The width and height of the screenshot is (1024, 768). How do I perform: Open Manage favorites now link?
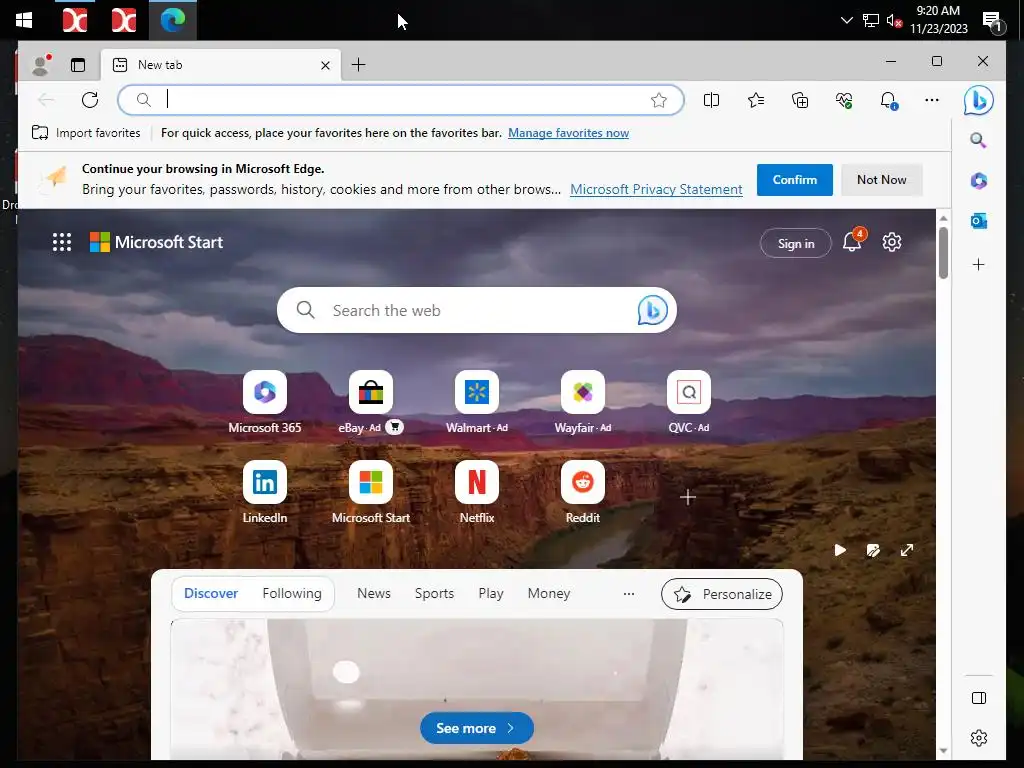point(568,133)
